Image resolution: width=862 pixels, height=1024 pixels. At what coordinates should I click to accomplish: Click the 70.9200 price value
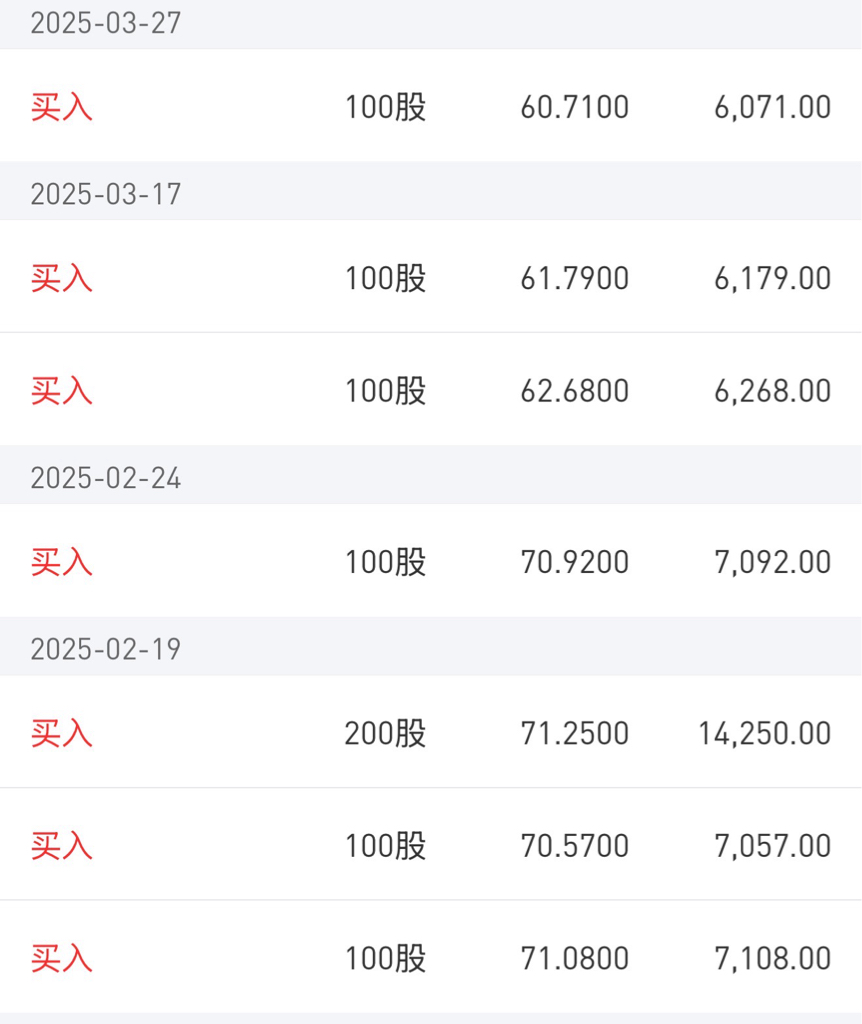coord(574,562)
